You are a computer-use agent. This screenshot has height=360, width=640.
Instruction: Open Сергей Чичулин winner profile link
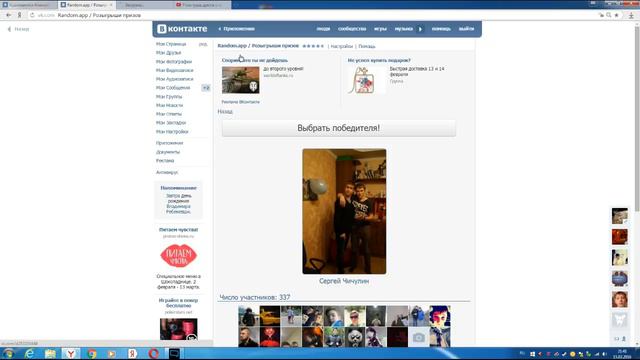pyautogui.click(x=344, y=281)
